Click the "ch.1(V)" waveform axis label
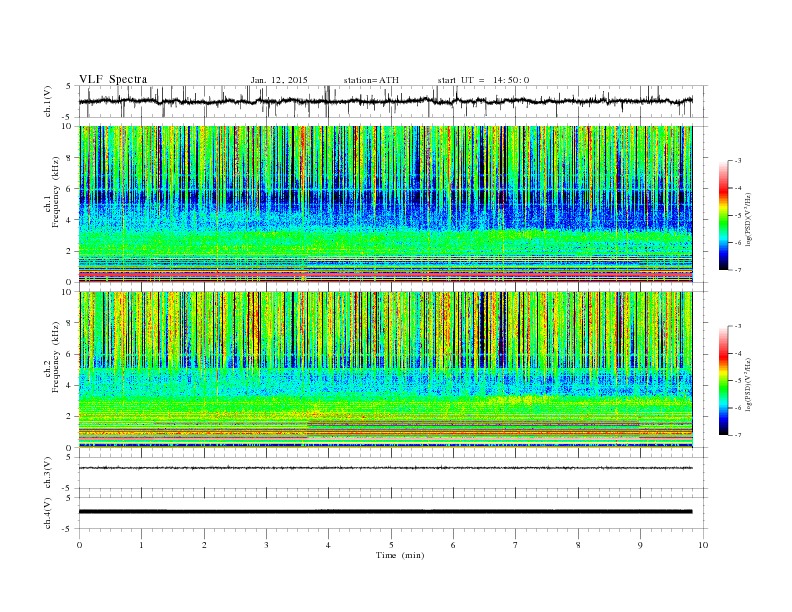The image size is (792, 612). pyautogui.click(x=48, y=101)
